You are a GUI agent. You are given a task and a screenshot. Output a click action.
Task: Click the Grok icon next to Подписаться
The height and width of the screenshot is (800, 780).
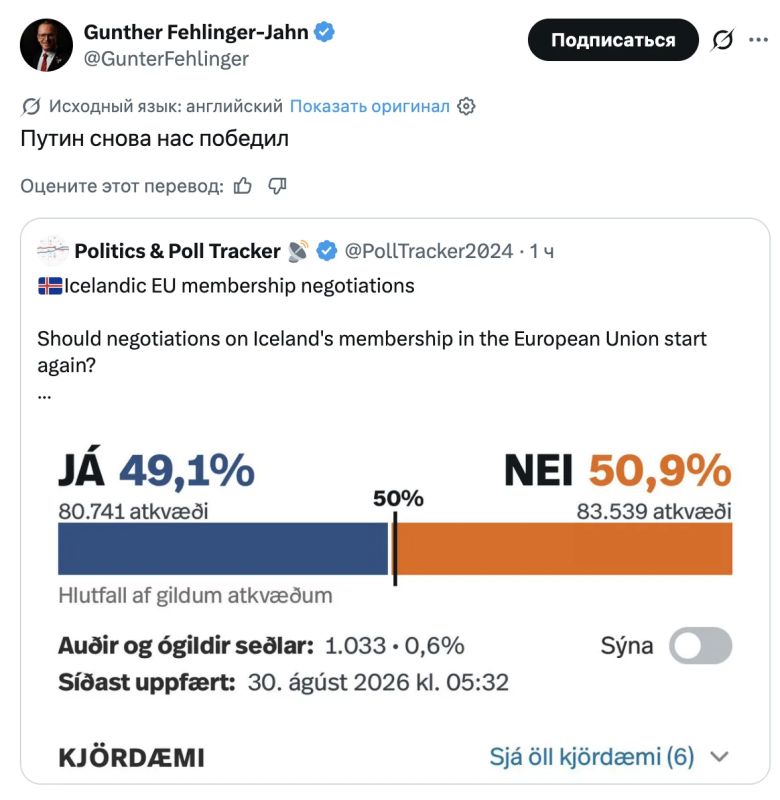point(722,40)
